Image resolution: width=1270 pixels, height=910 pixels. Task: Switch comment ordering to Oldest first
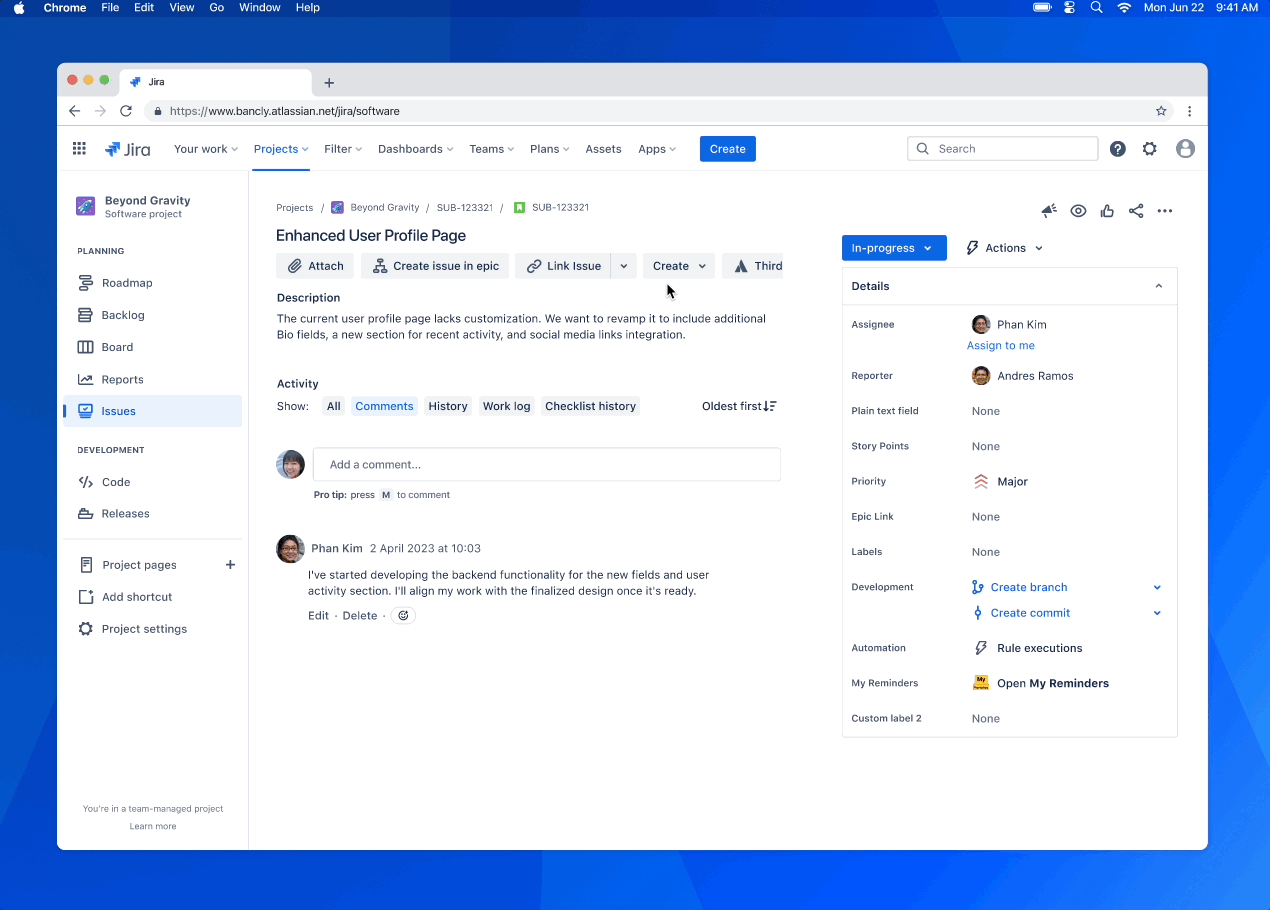click(x=738, y=406)
